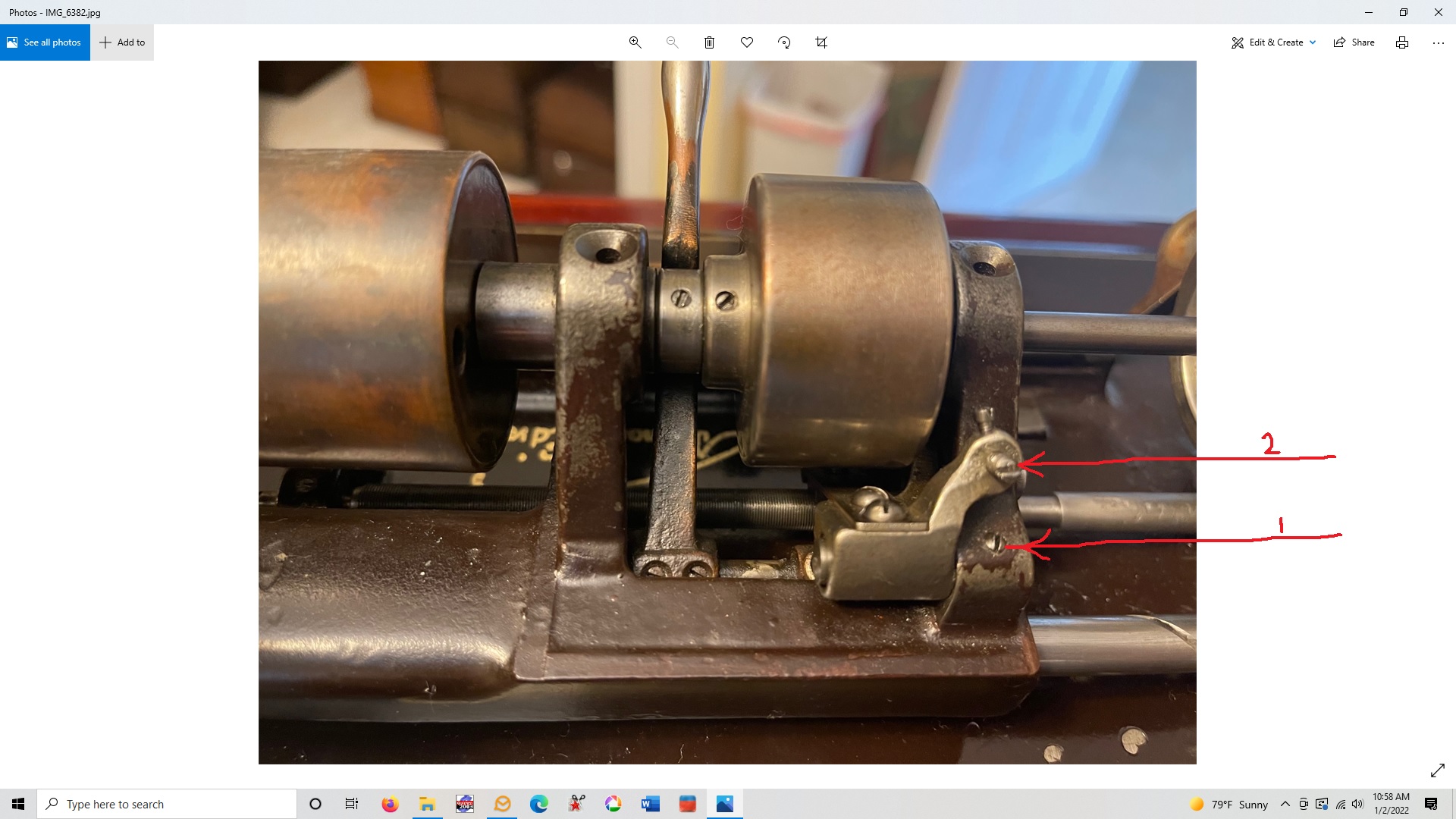The width and height of the screenshot is (1456, 819).
Task: Open Firefox from the taskbar
Action: (390, 804)
